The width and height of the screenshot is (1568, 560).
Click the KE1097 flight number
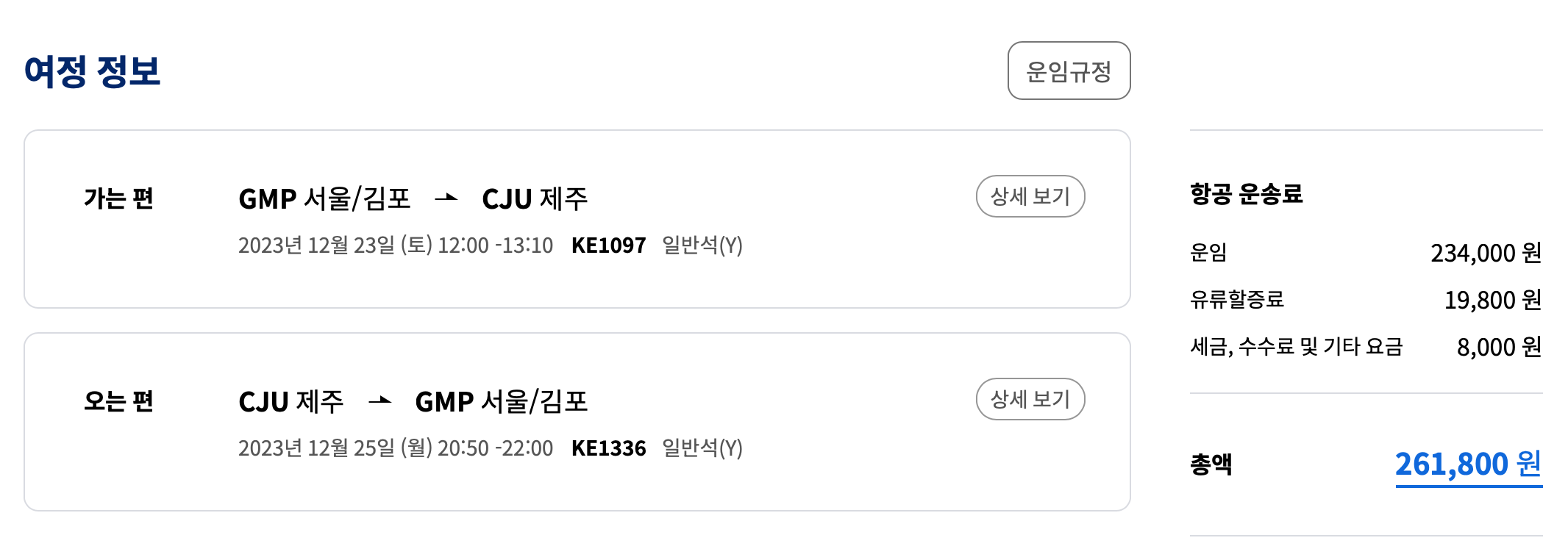608,247
